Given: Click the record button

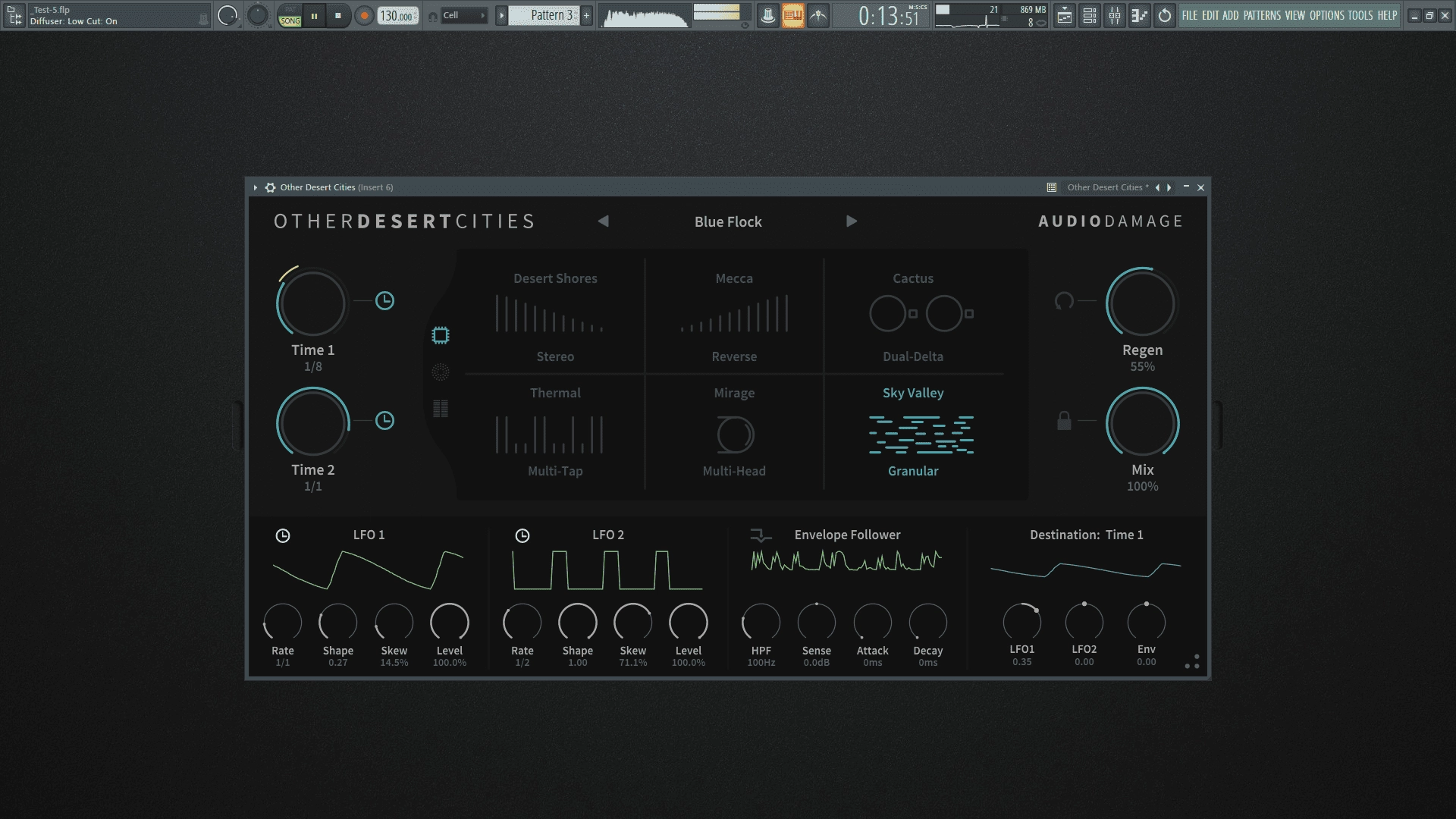Looking at the screenshot, I should pyautogui.click(x=364, y=15).
